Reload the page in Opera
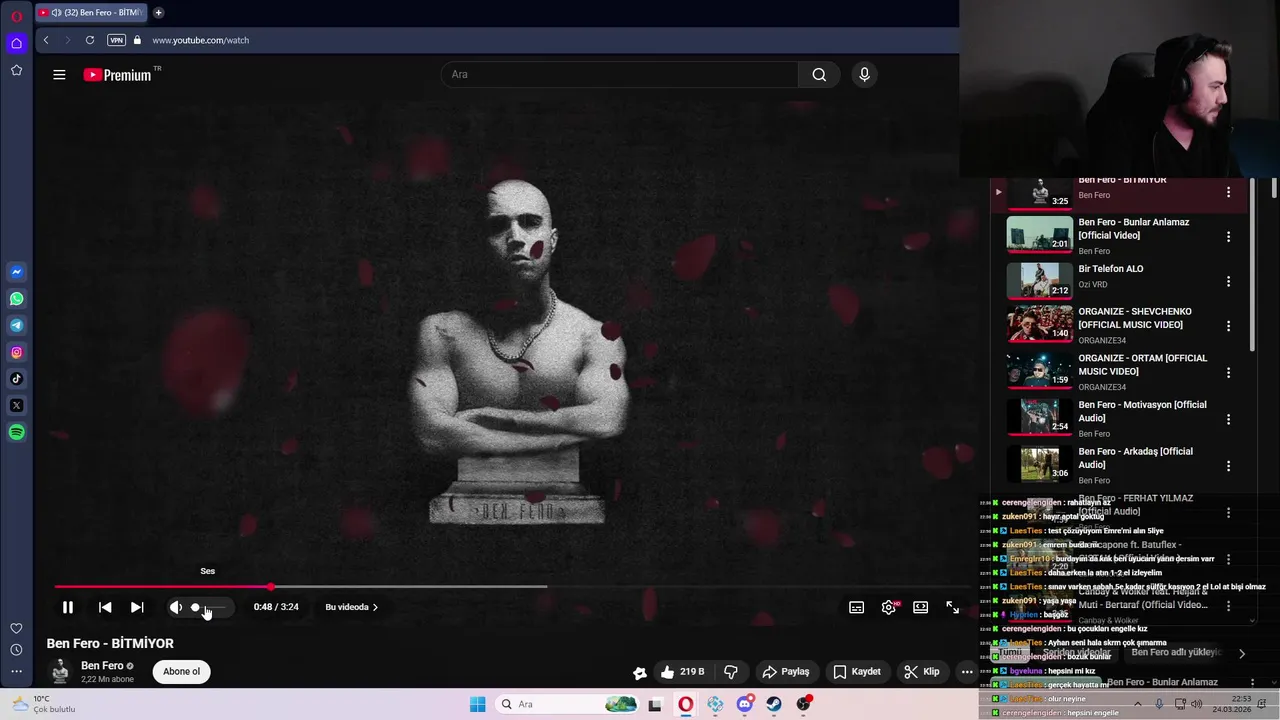Screen dimensions: 1280x720 tap(90, 40)
